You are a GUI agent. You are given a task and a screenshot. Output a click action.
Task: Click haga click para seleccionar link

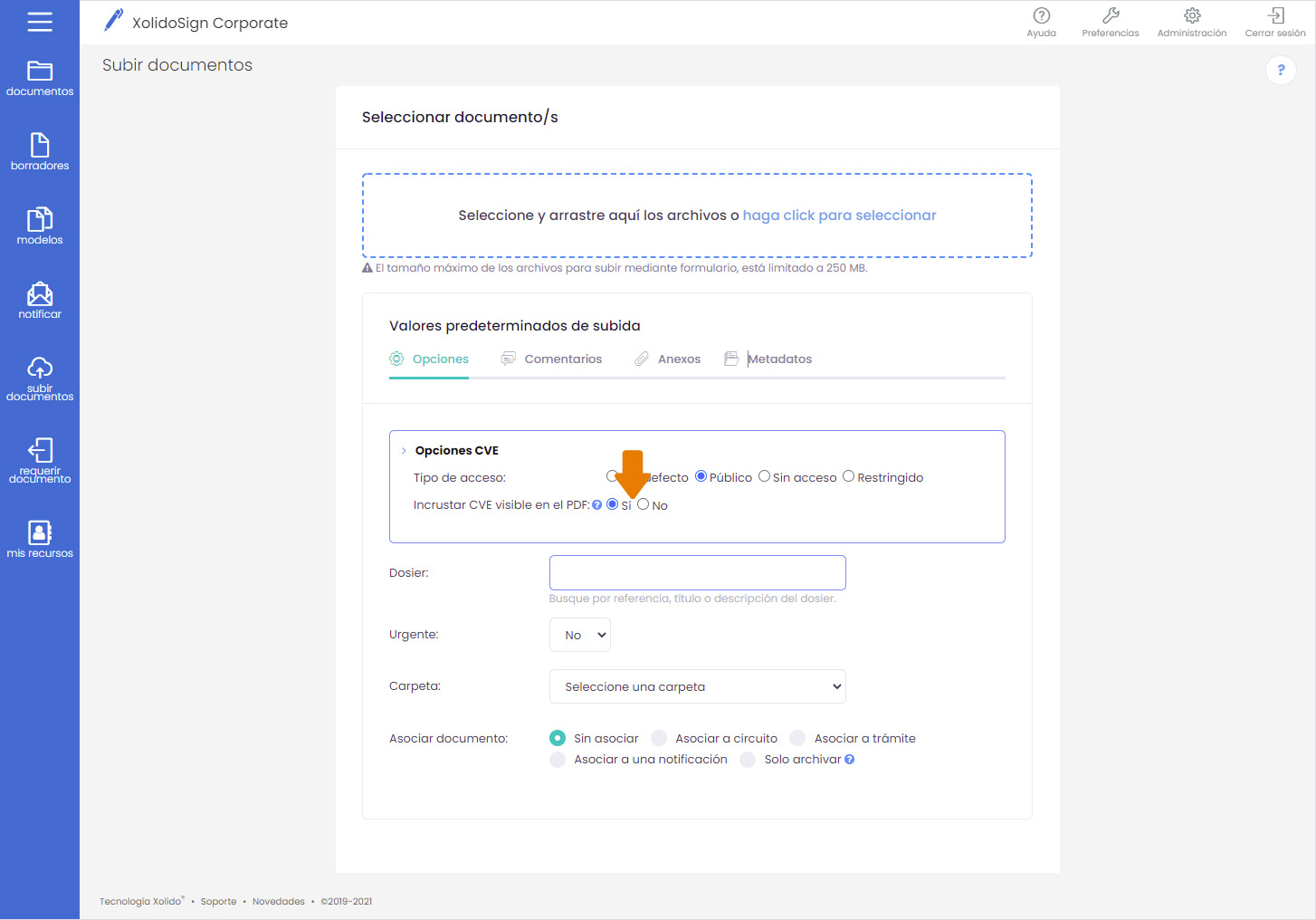(x=839, y=216)
